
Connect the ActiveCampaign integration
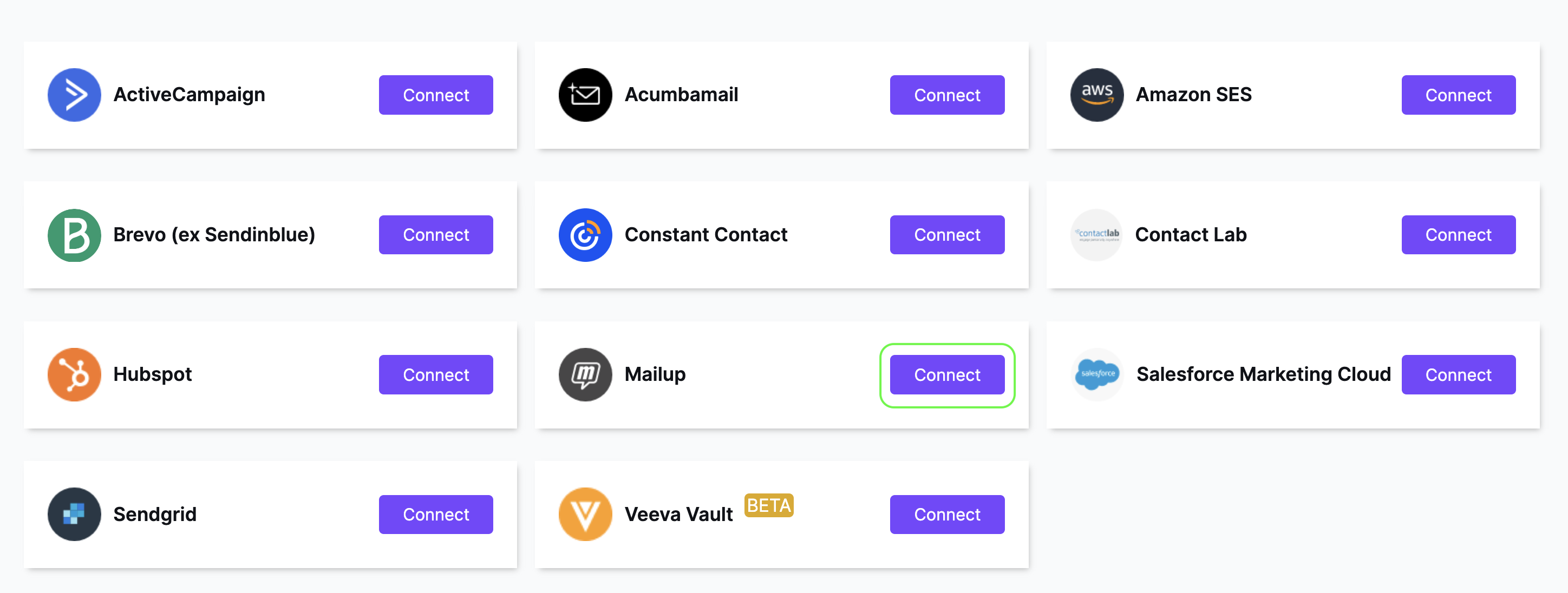436,95
